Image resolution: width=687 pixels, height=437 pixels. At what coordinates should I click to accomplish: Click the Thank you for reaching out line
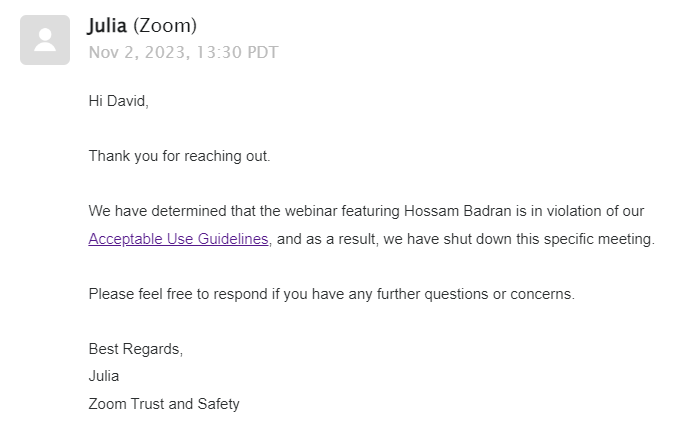click(x=180, y=156)
